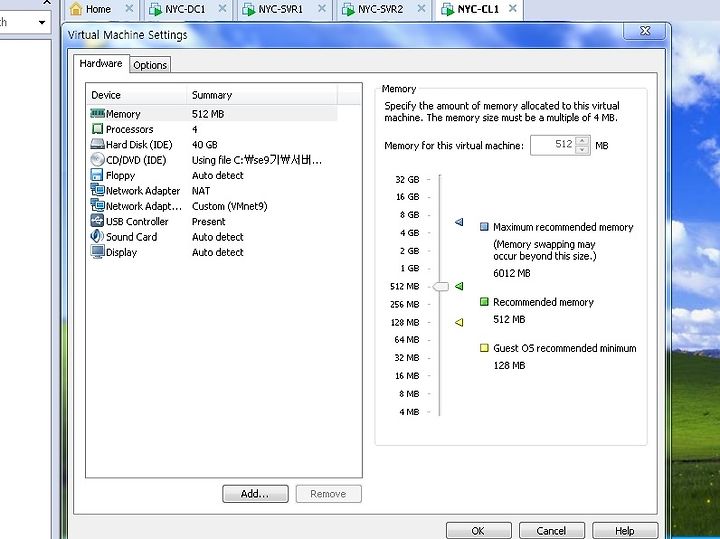Decrease memory with the down spinner arrow
Screen dimensions: 720x539
[582, 150]
